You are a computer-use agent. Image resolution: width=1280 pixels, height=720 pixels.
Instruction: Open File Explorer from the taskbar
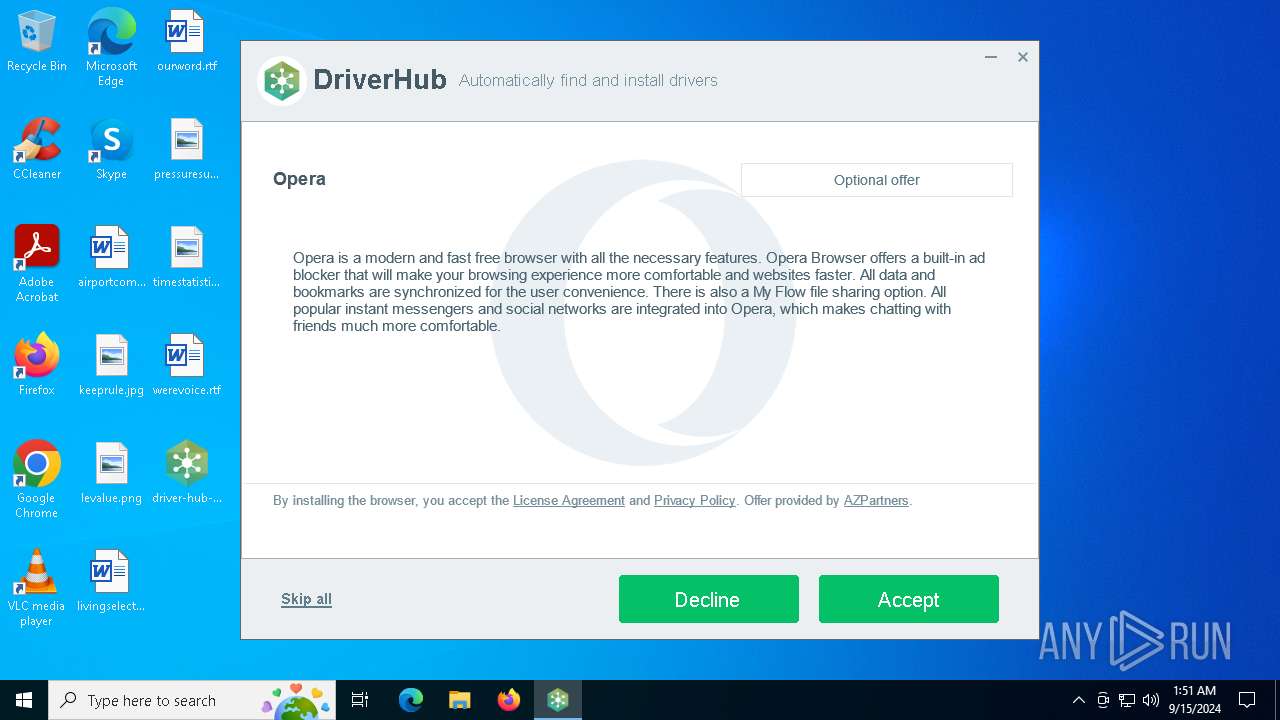click(x=460, y=700)
